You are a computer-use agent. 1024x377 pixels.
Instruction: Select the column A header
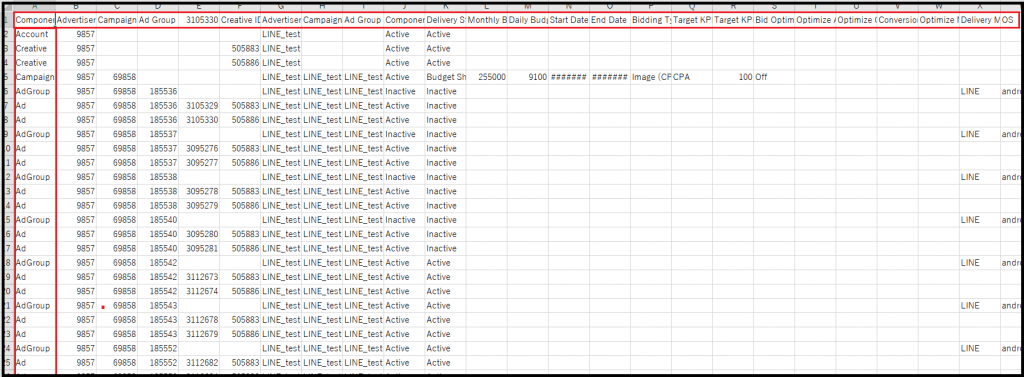point(34,8)
